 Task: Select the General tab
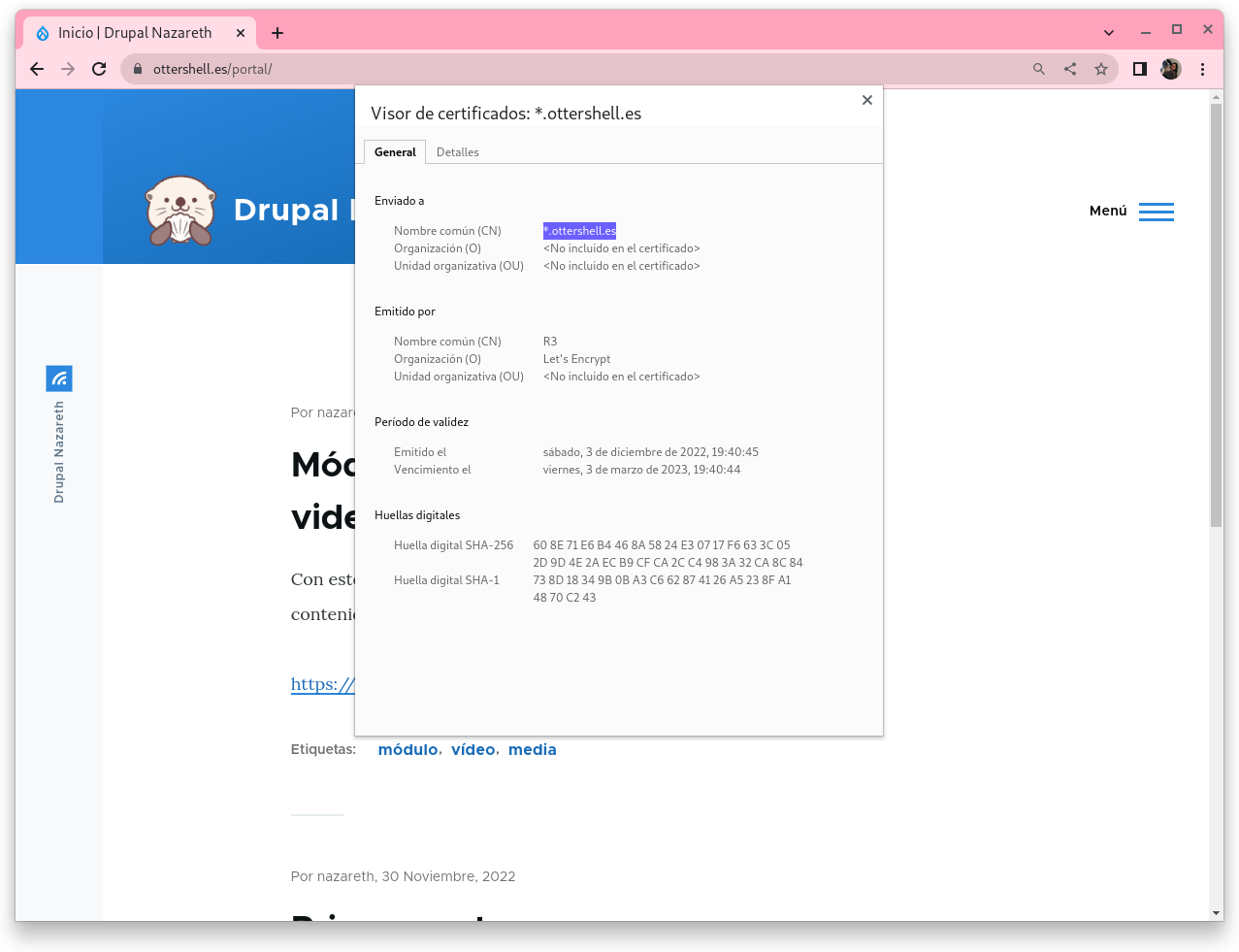[395, 152]
